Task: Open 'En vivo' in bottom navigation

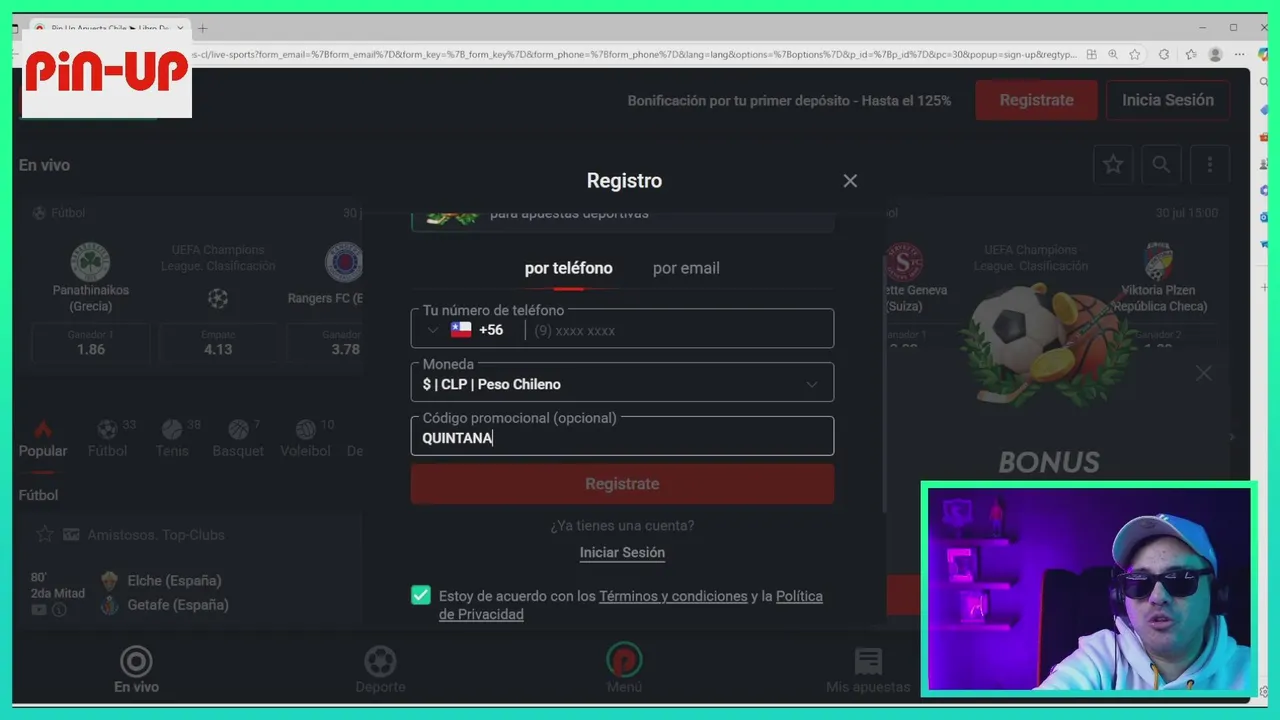Action: coord(136,669)
